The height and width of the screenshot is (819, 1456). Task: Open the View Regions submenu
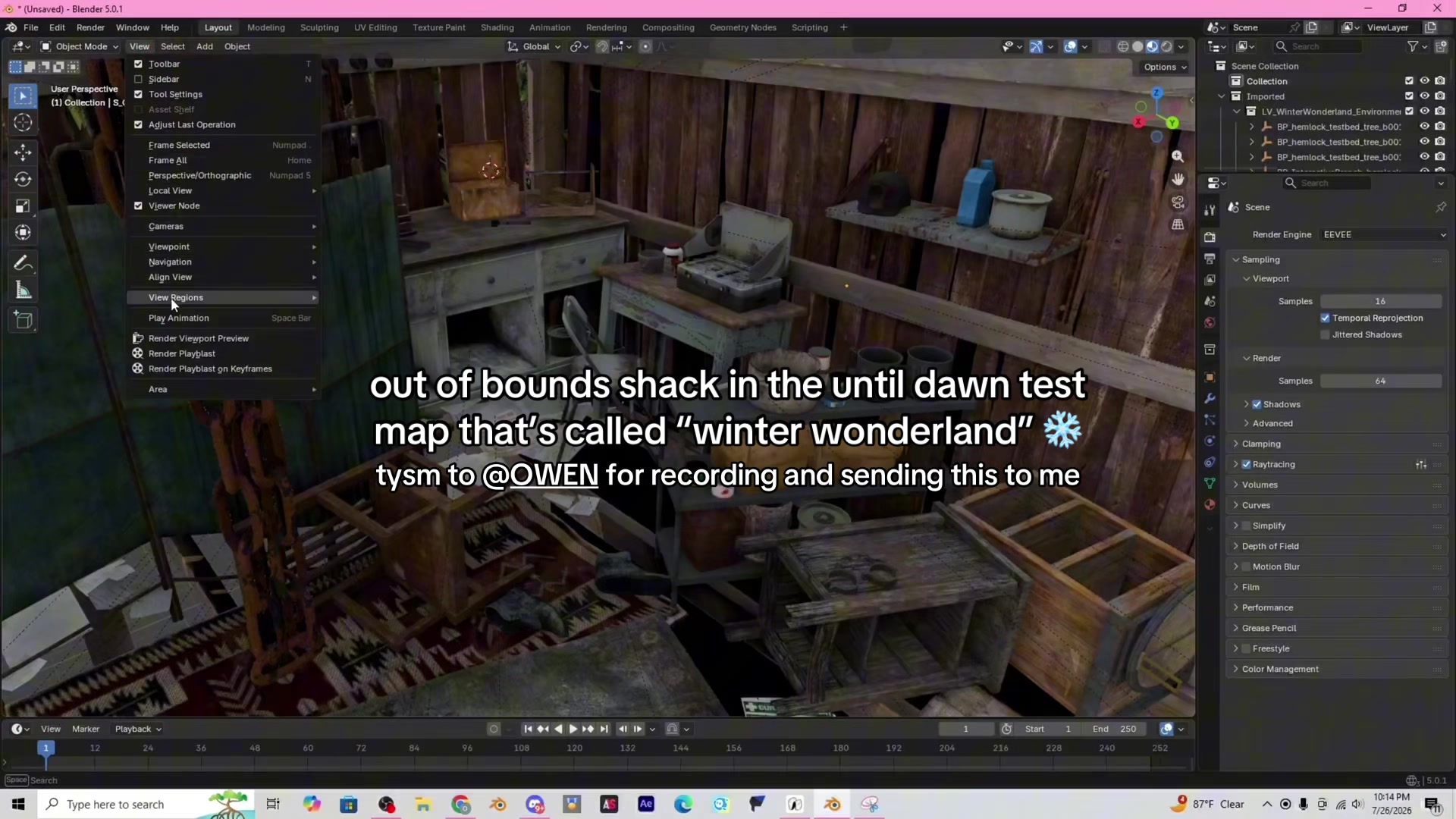pos(223,298)
